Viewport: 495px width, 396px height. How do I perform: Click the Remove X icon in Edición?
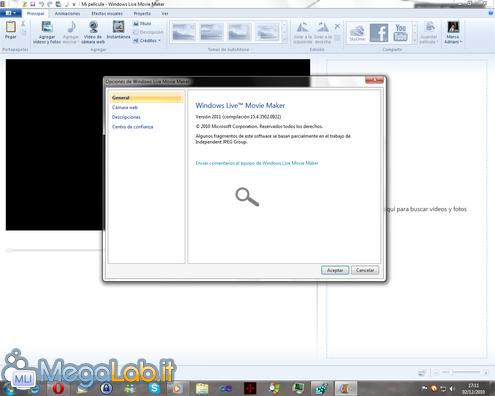(x=337, y=26)
